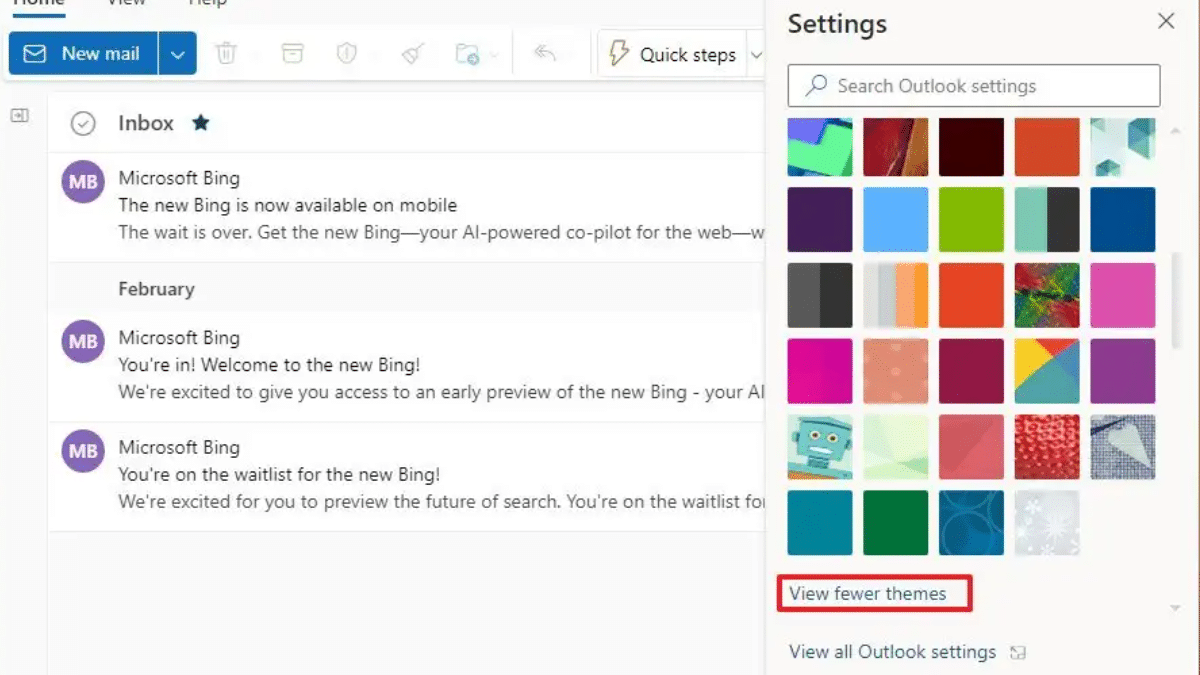
Task: Select the red textured fabric theme
Action: point(896,147)
